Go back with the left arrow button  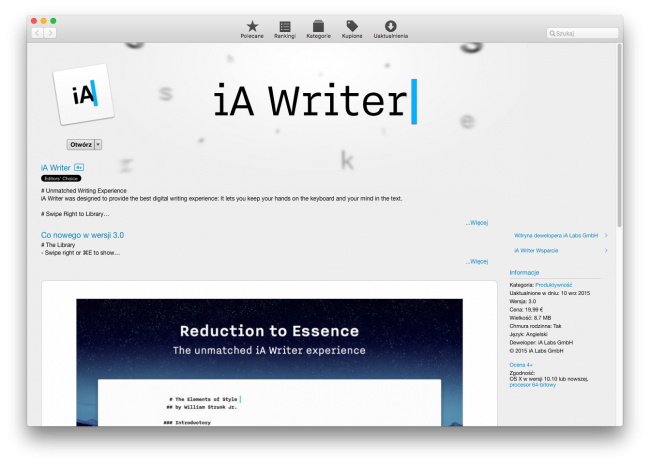tap(37, 33)
